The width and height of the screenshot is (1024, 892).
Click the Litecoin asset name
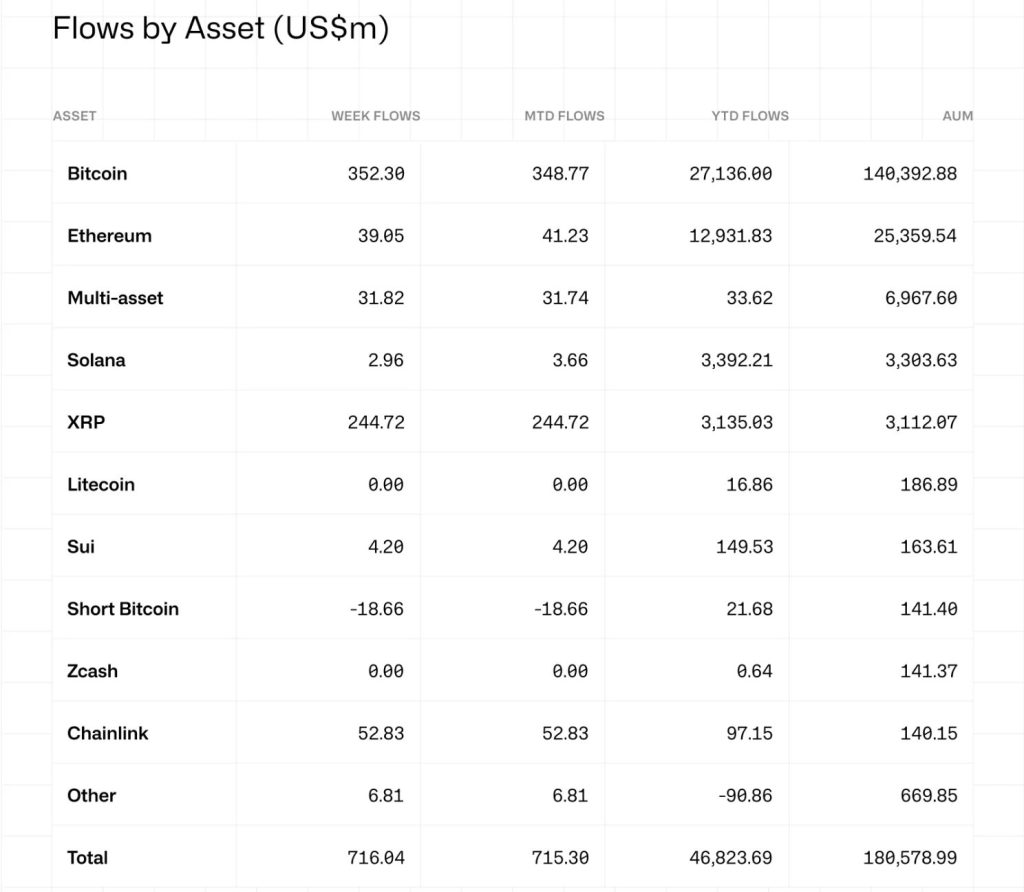(100, 484)
